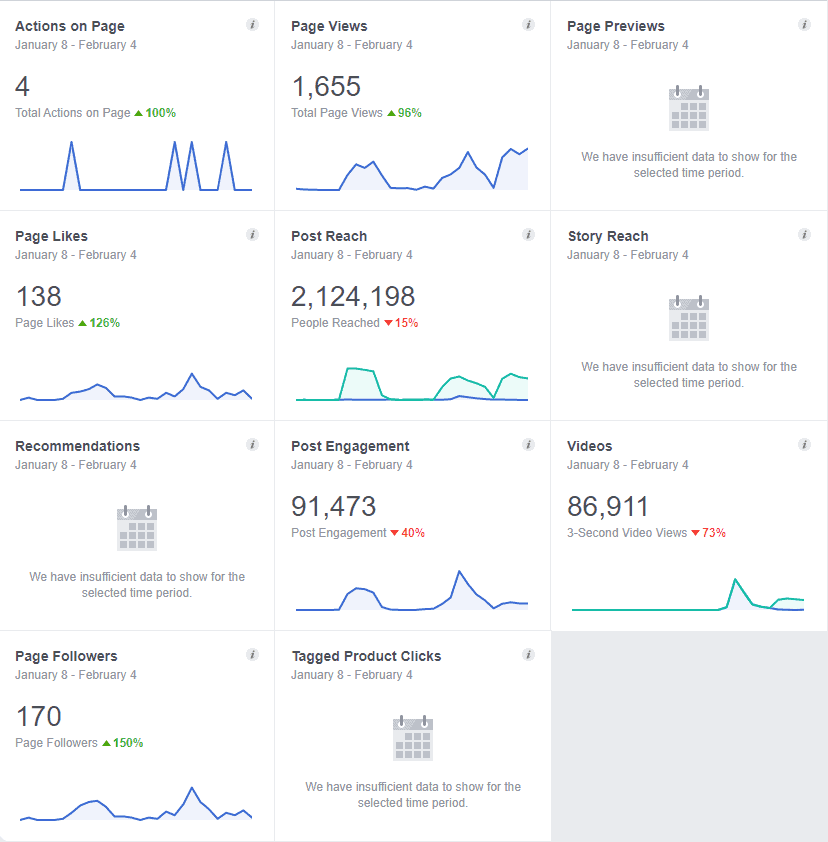Open the Page Views card title
This screenshot has height=842, width=828.
tap(329, 26)
